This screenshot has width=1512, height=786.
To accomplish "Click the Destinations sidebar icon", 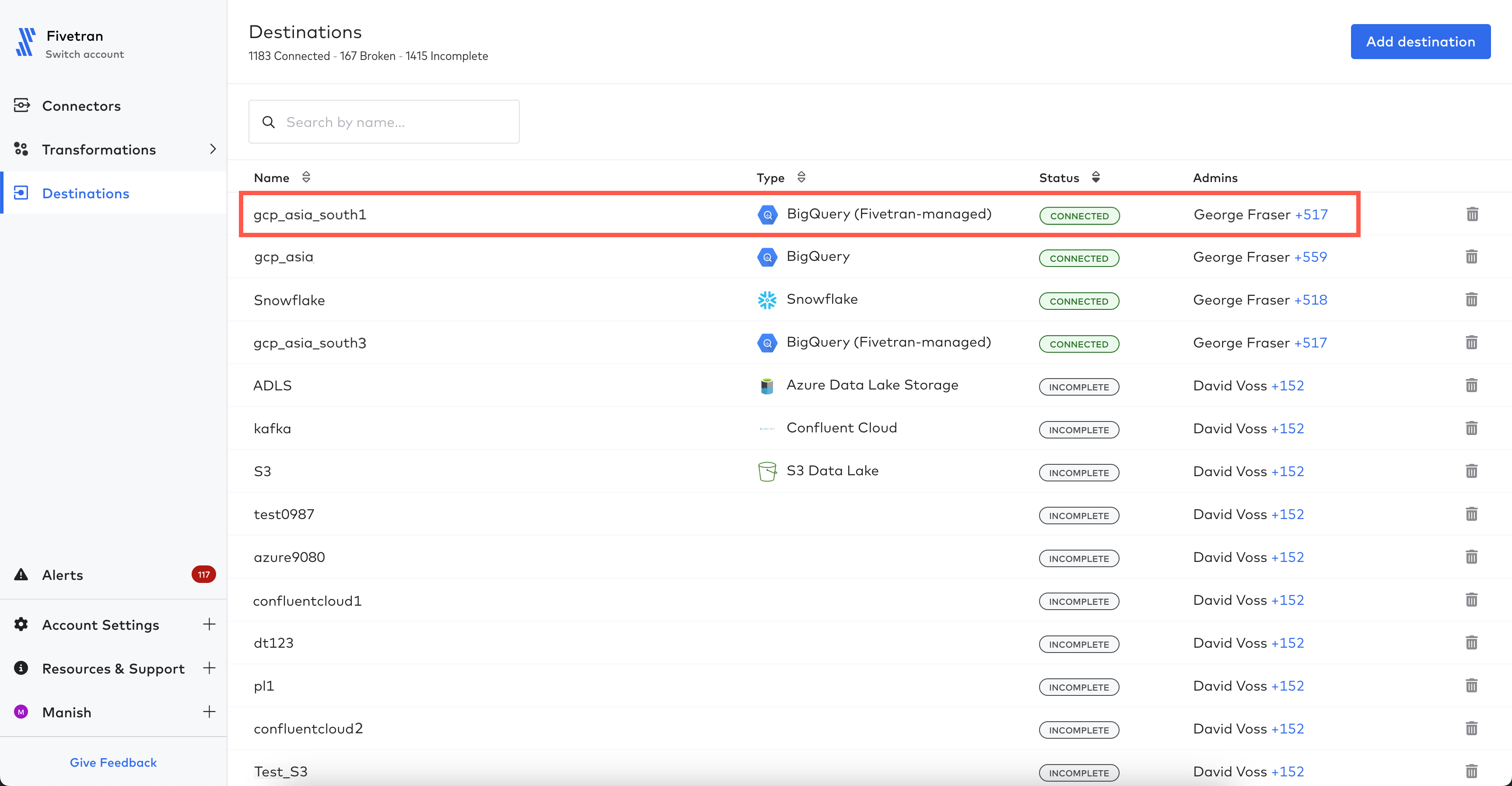I will coord(21,193).
